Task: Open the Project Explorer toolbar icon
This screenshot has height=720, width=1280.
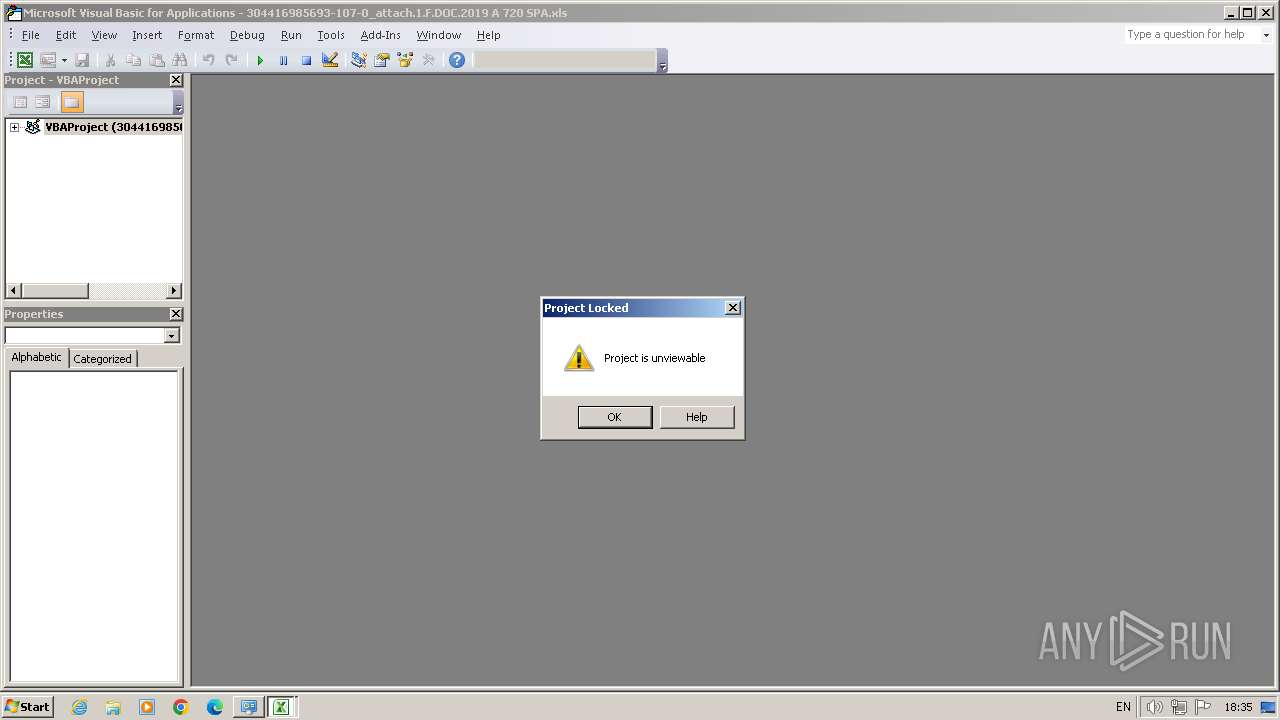Action: click(x=358, y=60)
